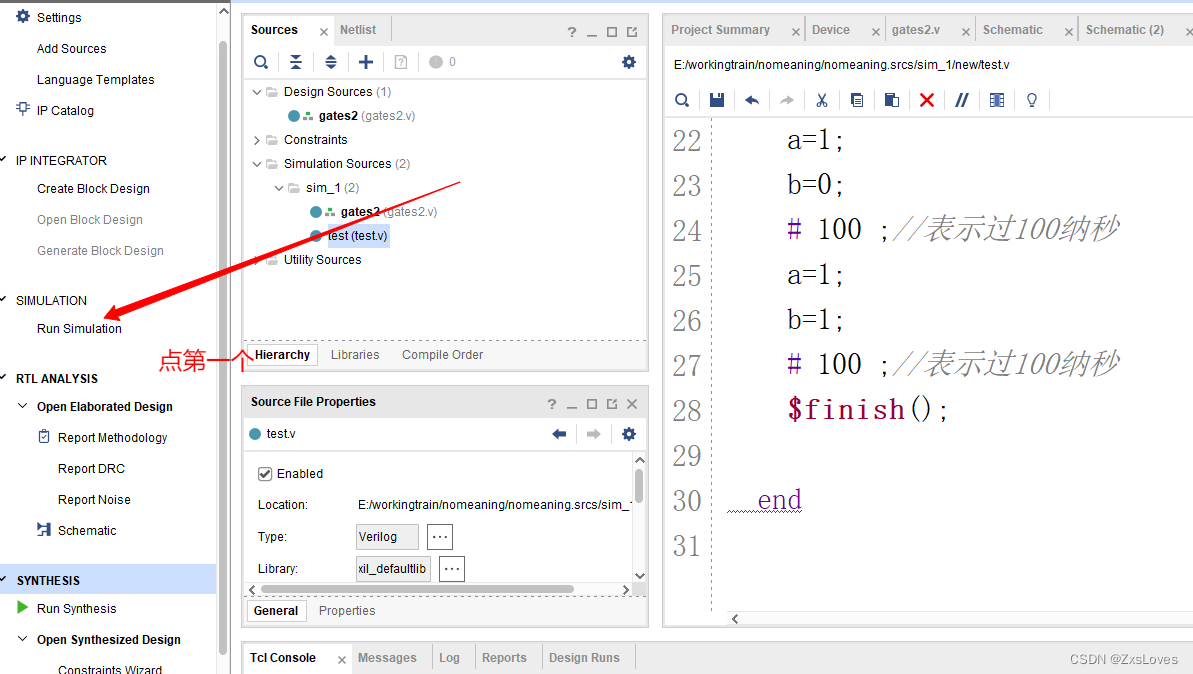Open Sources panel settings gear
Screen dimensions: 1193x674
point(628,62)
